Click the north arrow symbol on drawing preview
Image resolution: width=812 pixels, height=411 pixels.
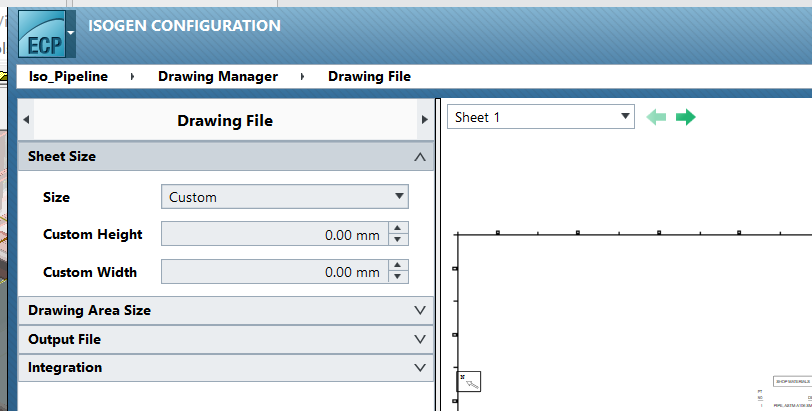tap(469, 381)
